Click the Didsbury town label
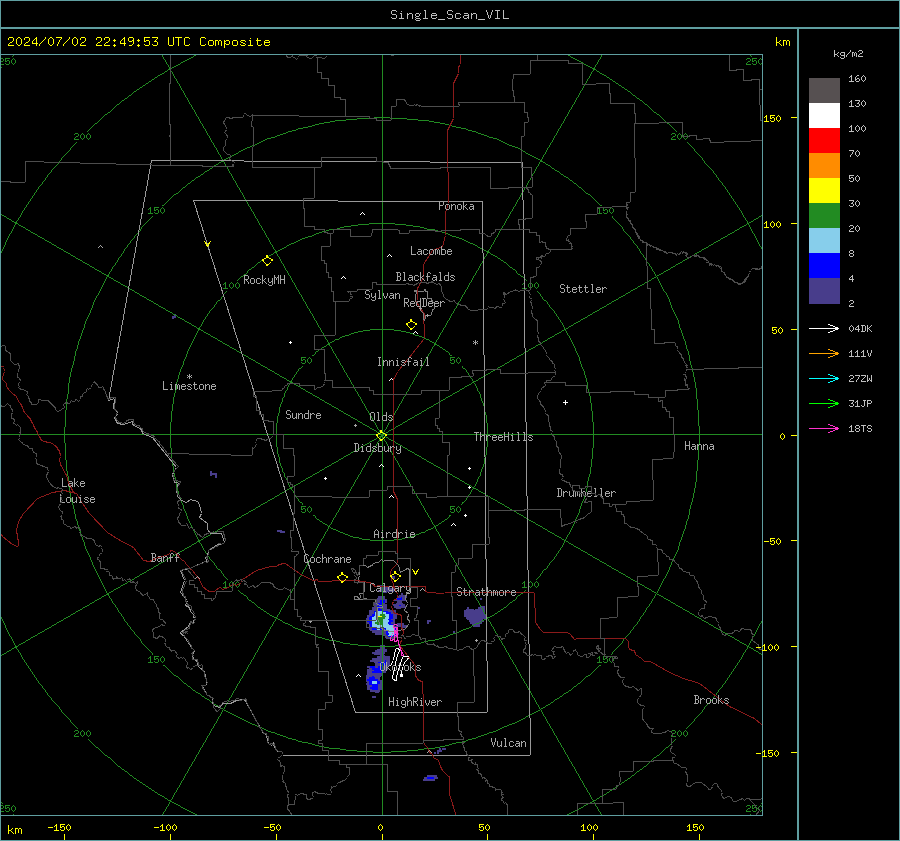The height and width of the screenshot is (841, 900). pyautogui.click(x=377, y=448)
